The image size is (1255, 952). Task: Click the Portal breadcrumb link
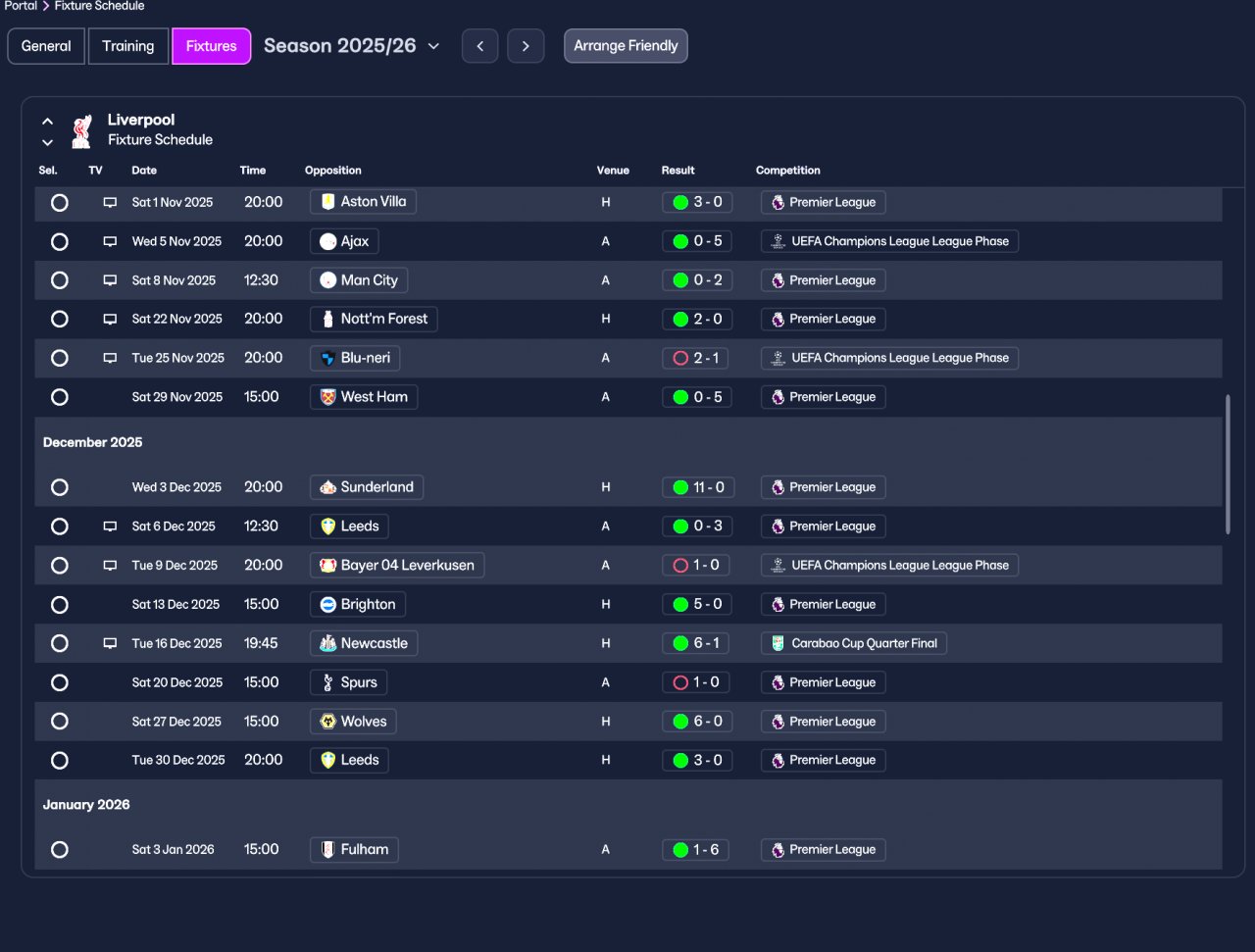(21, 6)
